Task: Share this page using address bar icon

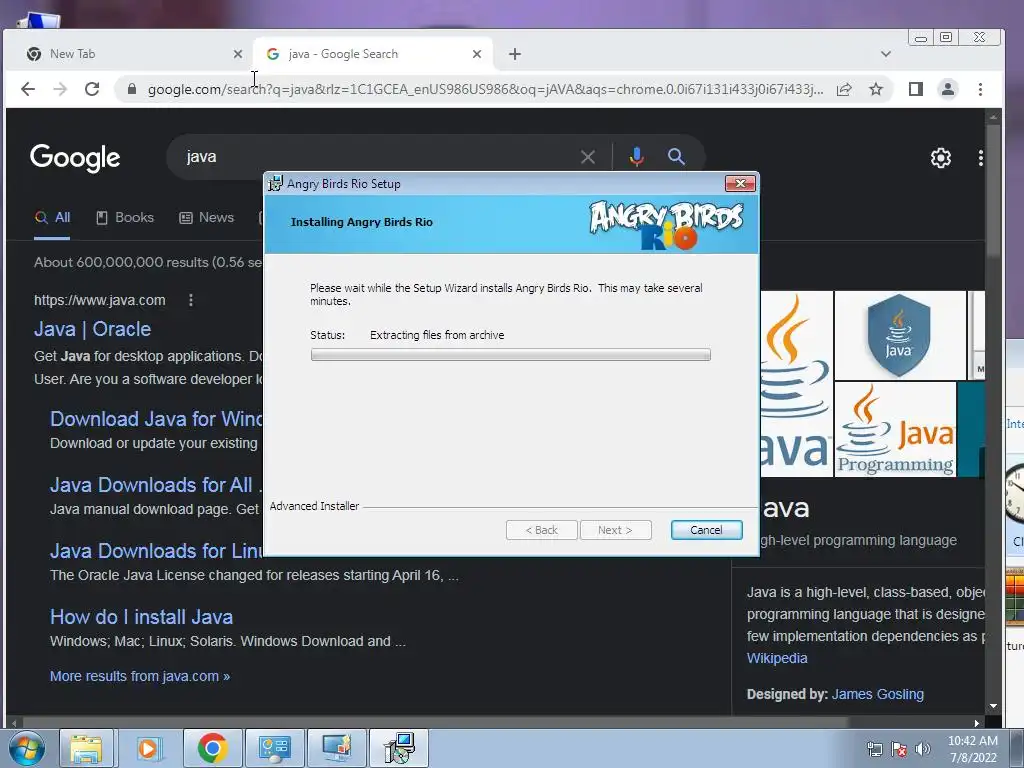Action: [844, 89]
